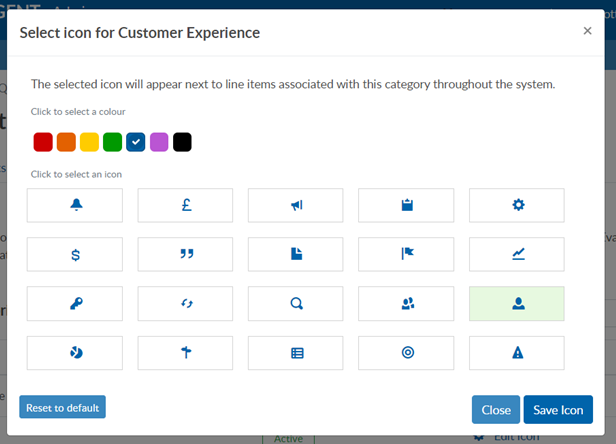Choose the gear cog icon
Screen dimensions: 616x444
tap(517, 205)
